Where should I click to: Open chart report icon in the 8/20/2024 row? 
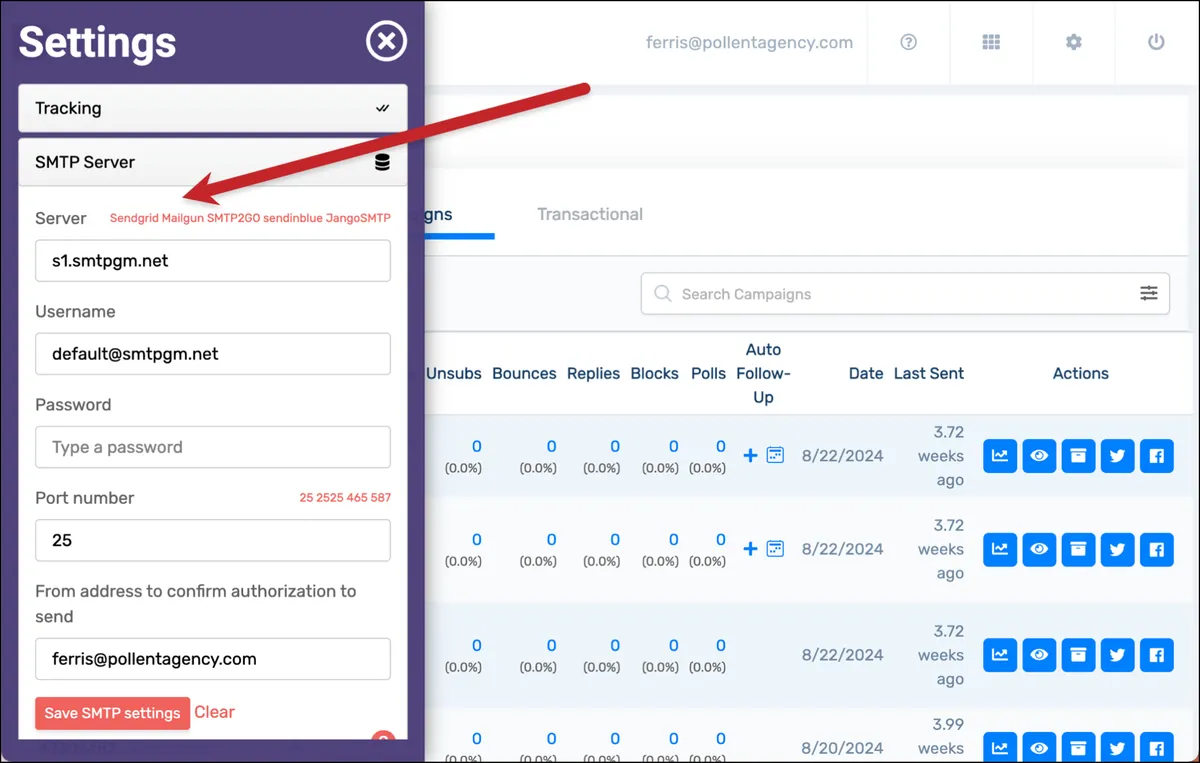pyautogui.click(x=1000, y=747)
